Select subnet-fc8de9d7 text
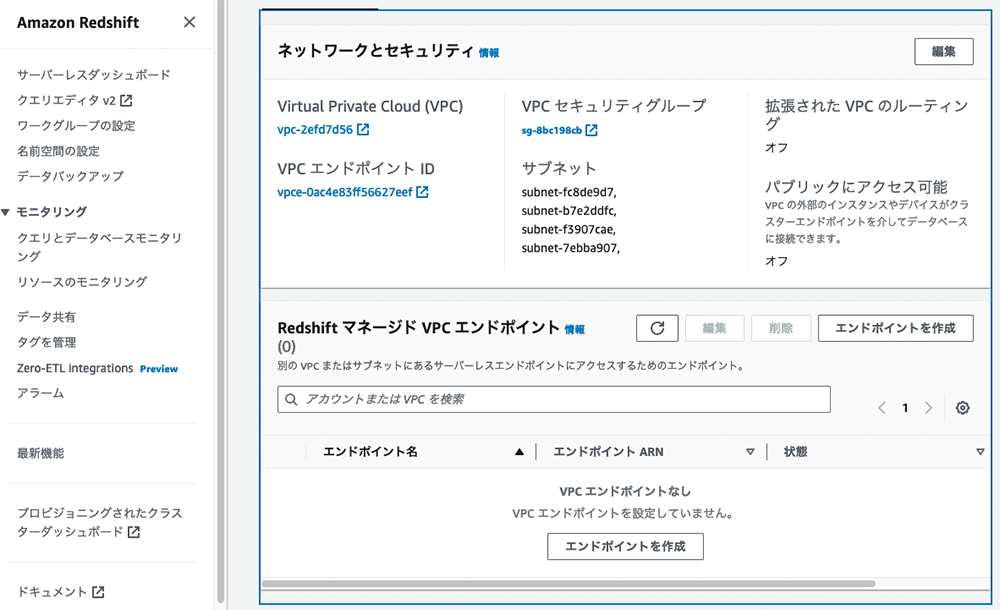The height and width of the screenshot is (610, 1000). (x=568, y=192)
